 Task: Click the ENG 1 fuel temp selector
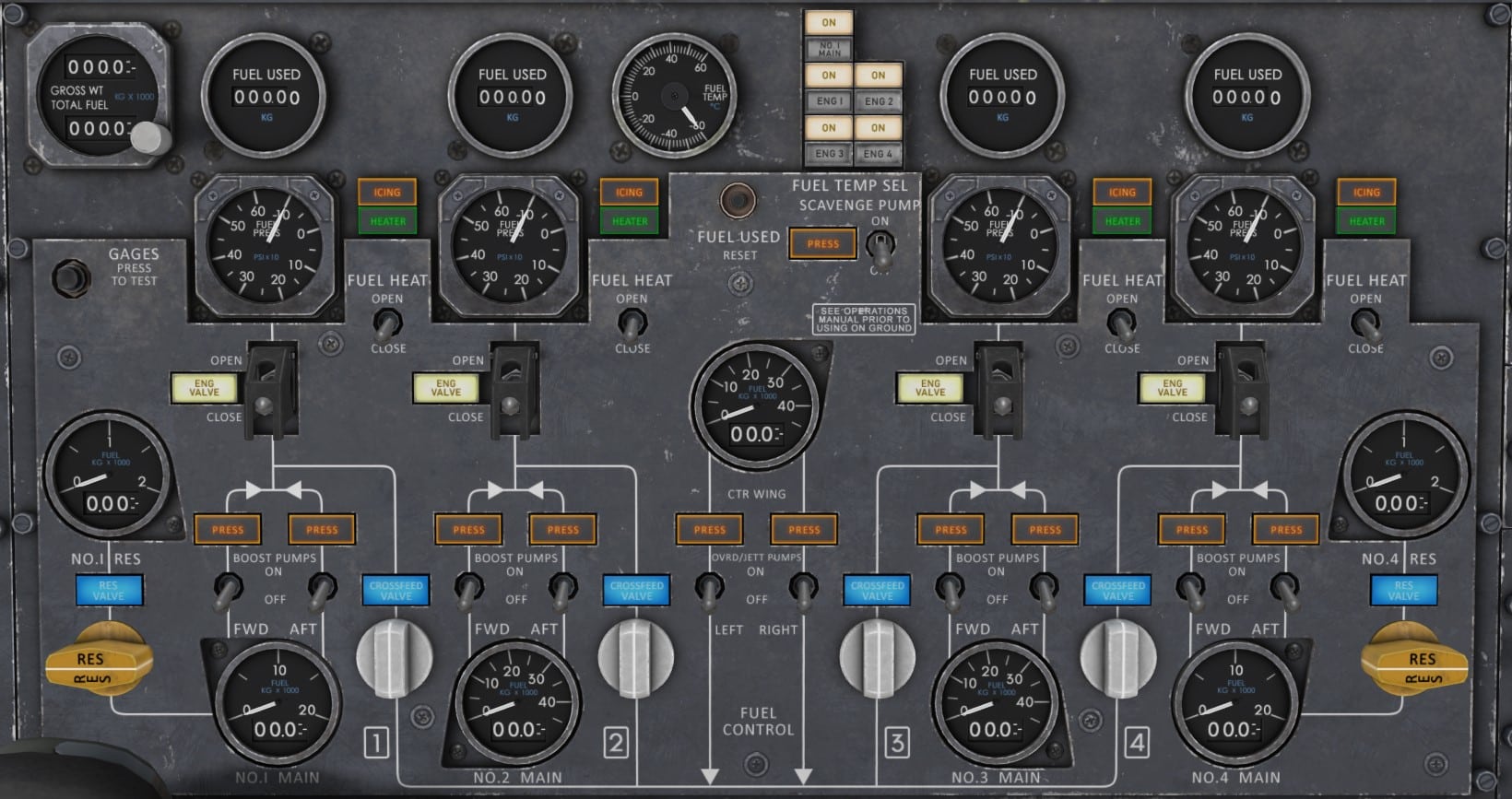828,101
